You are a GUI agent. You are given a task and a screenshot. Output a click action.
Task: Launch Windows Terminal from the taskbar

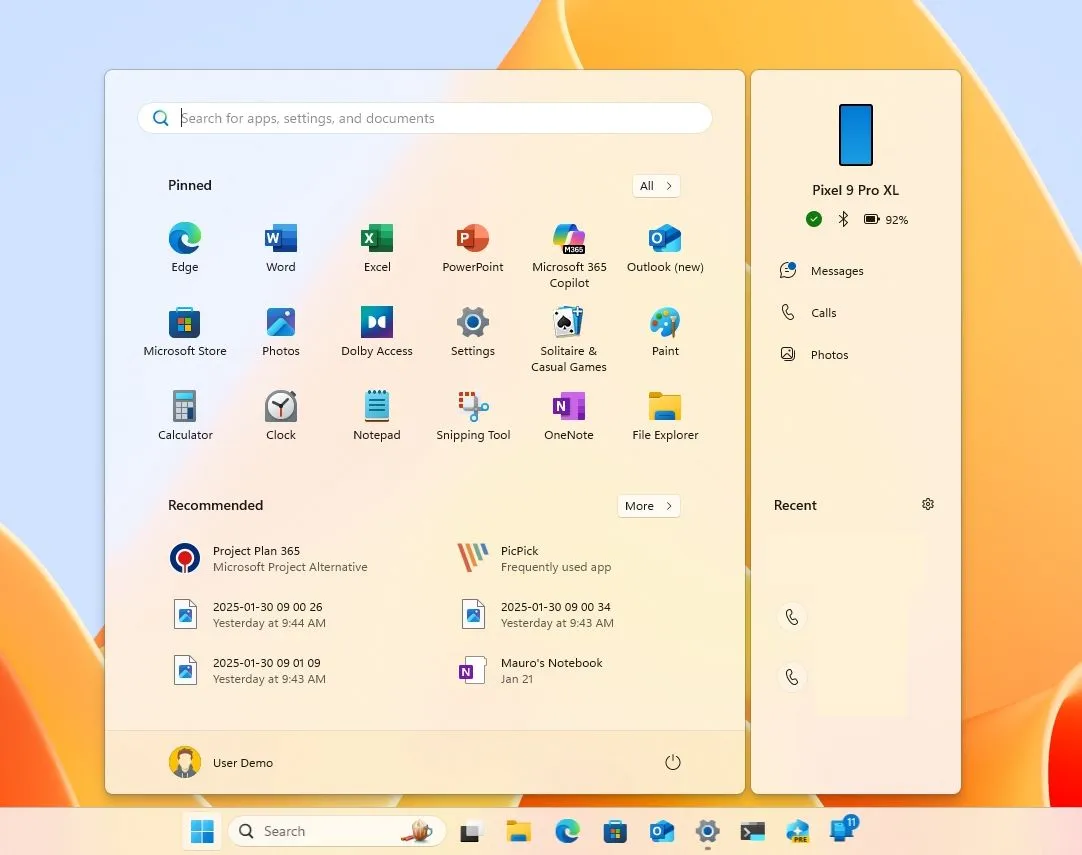752,831
